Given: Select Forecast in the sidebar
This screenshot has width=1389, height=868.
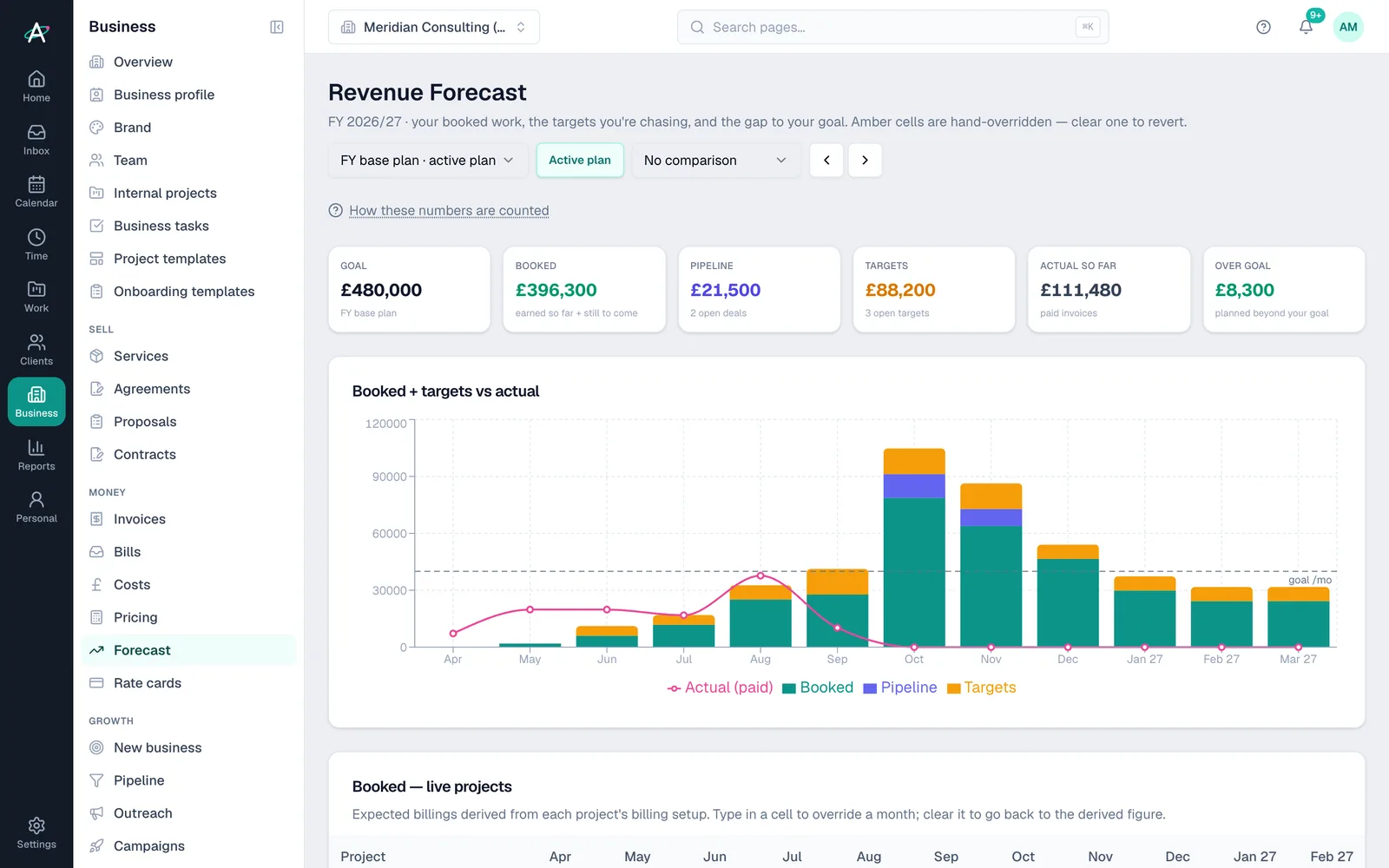Looking at the screenshot, I should pyautogui.click(x=188, y=650).
